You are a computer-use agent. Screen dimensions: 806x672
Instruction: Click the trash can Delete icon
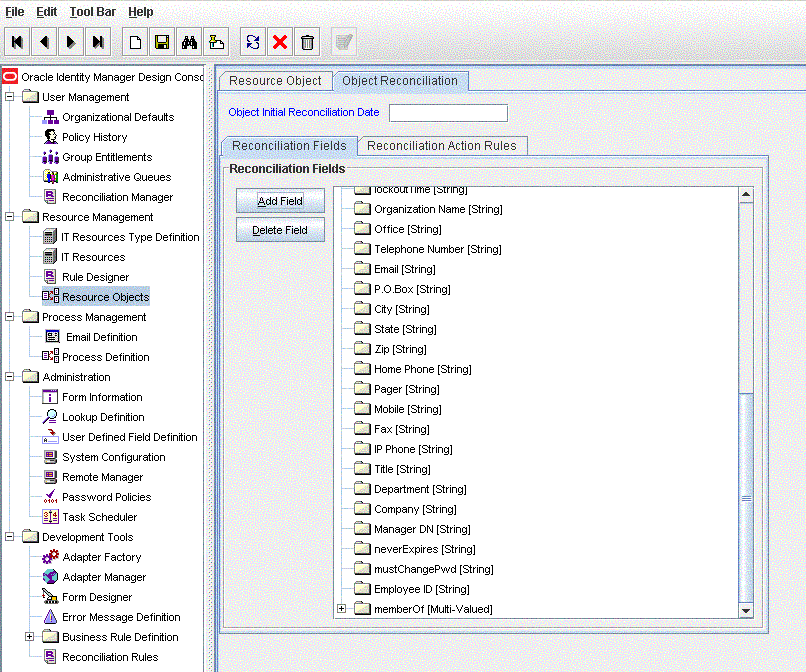point(308,42)
